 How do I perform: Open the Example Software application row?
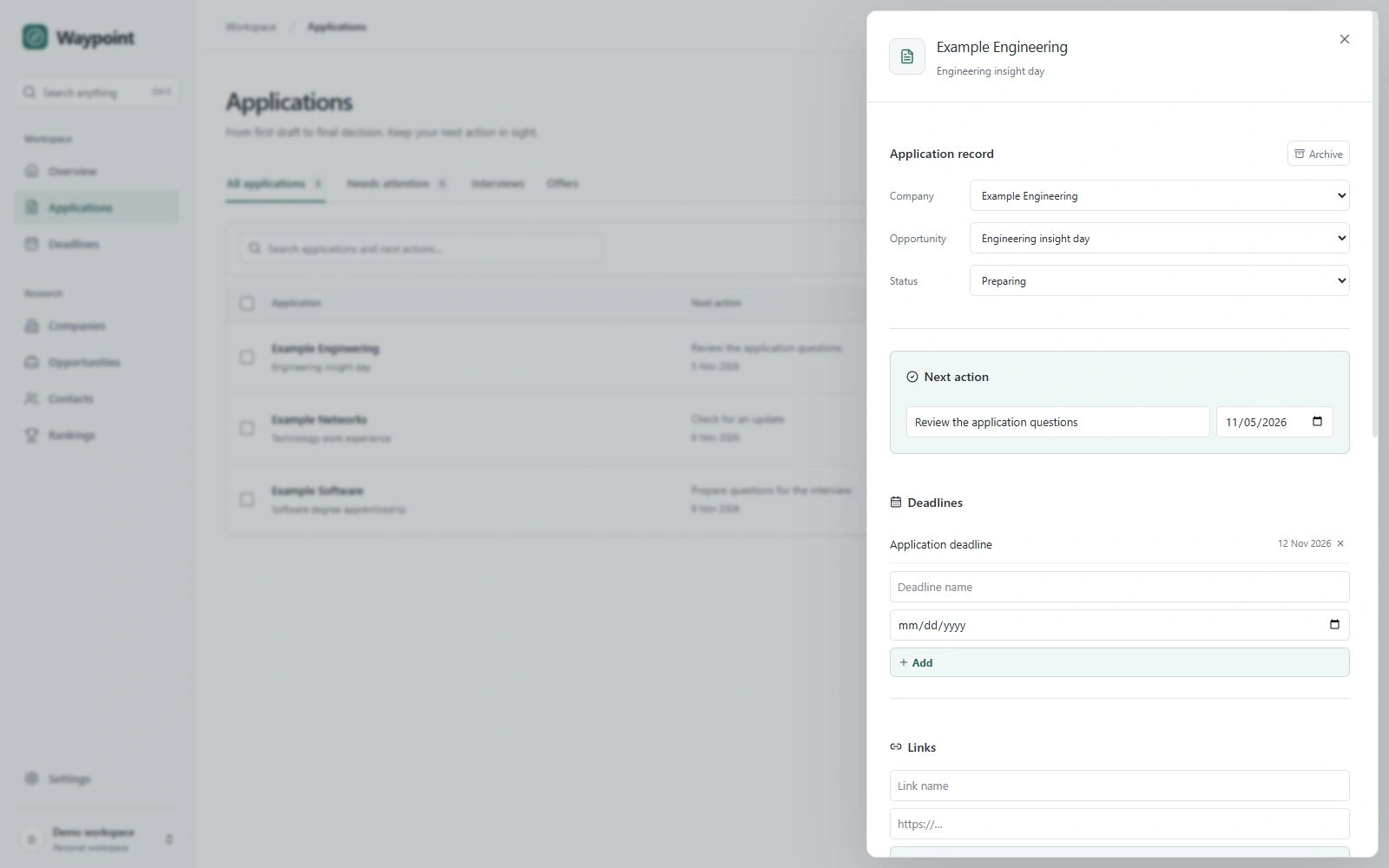coord(547,499)
